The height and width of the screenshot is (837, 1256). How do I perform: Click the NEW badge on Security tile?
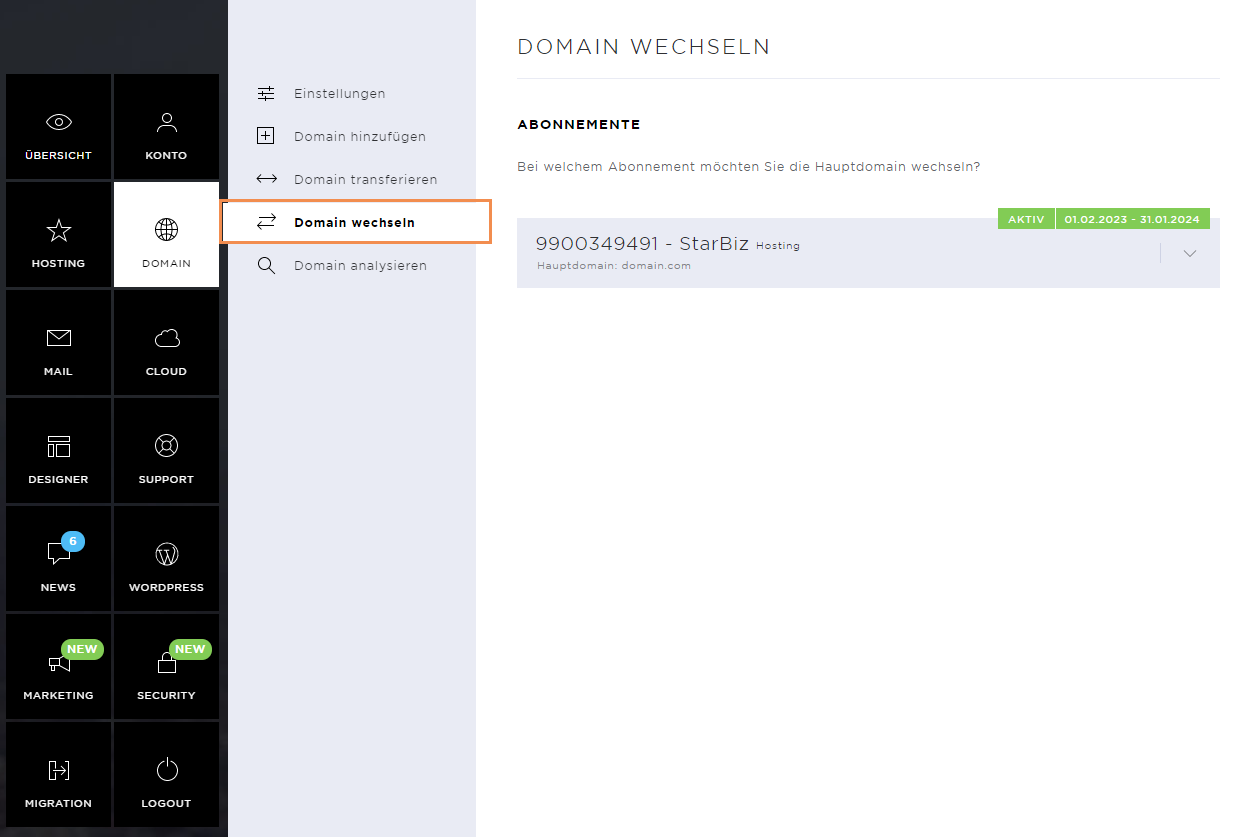pos(190,649)
